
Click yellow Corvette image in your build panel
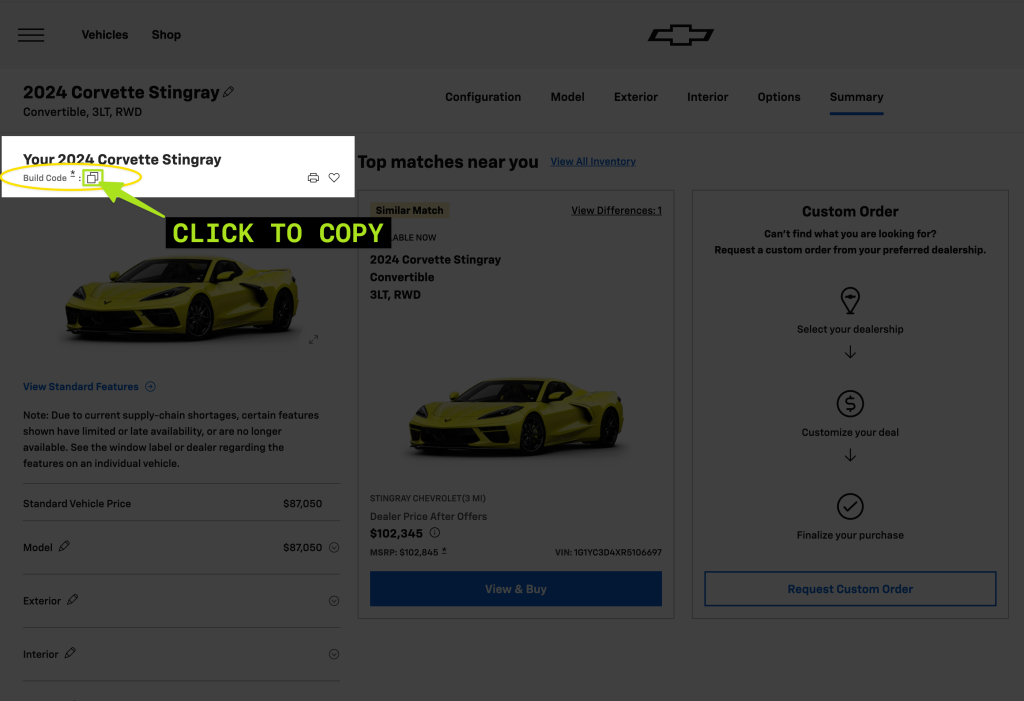tap(182, 299)
